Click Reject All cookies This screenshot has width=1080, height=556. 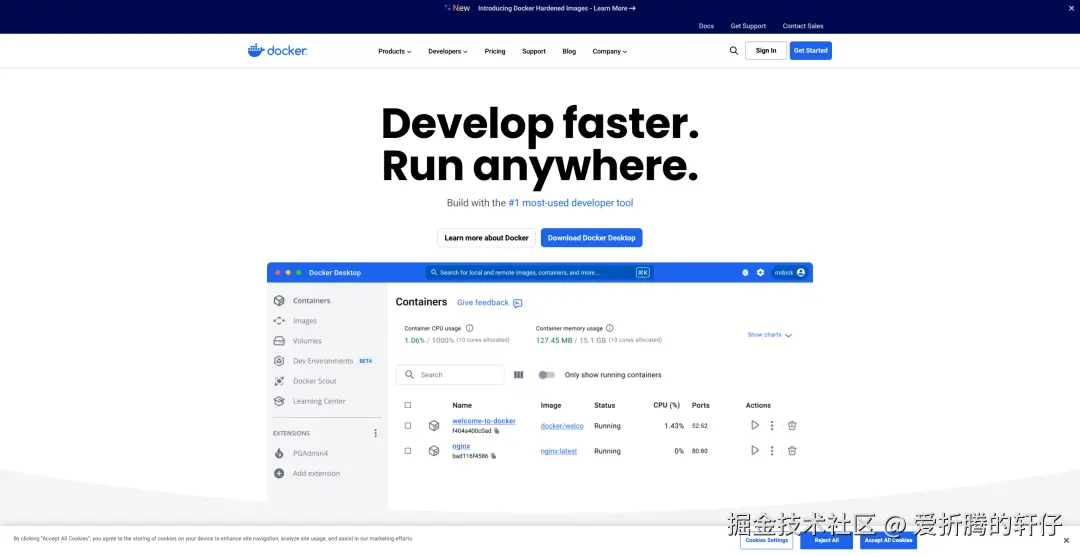[827, 540]
